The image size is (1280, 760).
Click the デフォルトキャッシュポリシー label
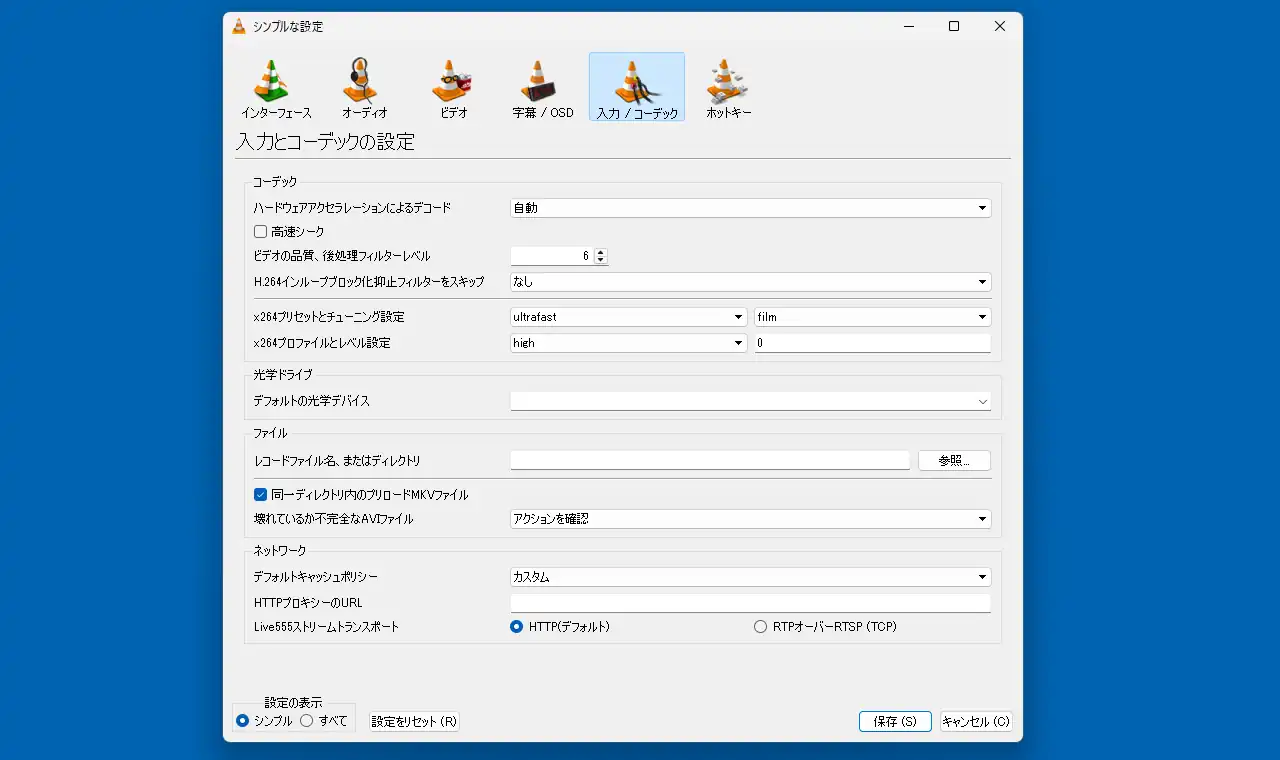316,577
